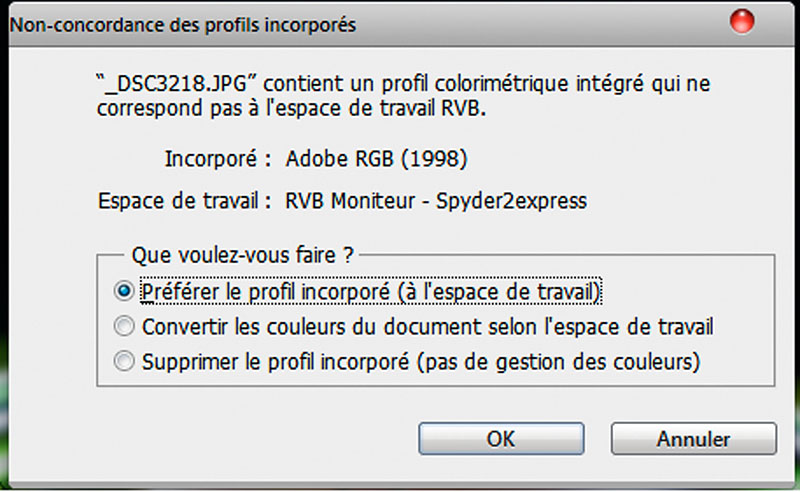Click the 'Adobe RGB (1998)' profile value
Viewport: 800px width, 492px height.
376,159
